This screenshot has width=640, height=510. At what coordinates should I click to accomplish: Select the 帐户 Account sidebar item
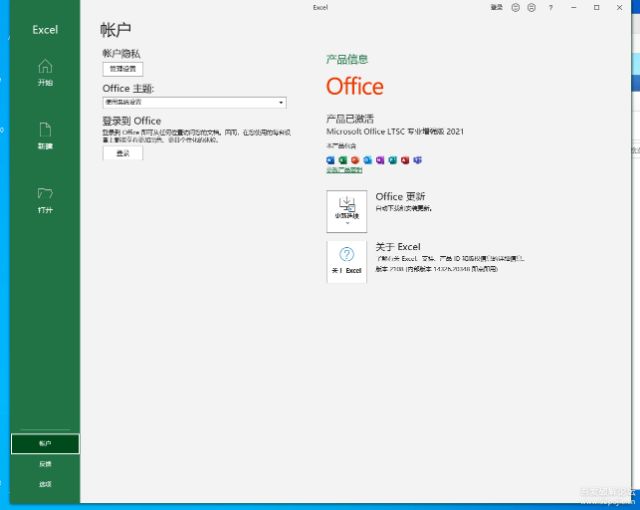[x=45, y=443]
